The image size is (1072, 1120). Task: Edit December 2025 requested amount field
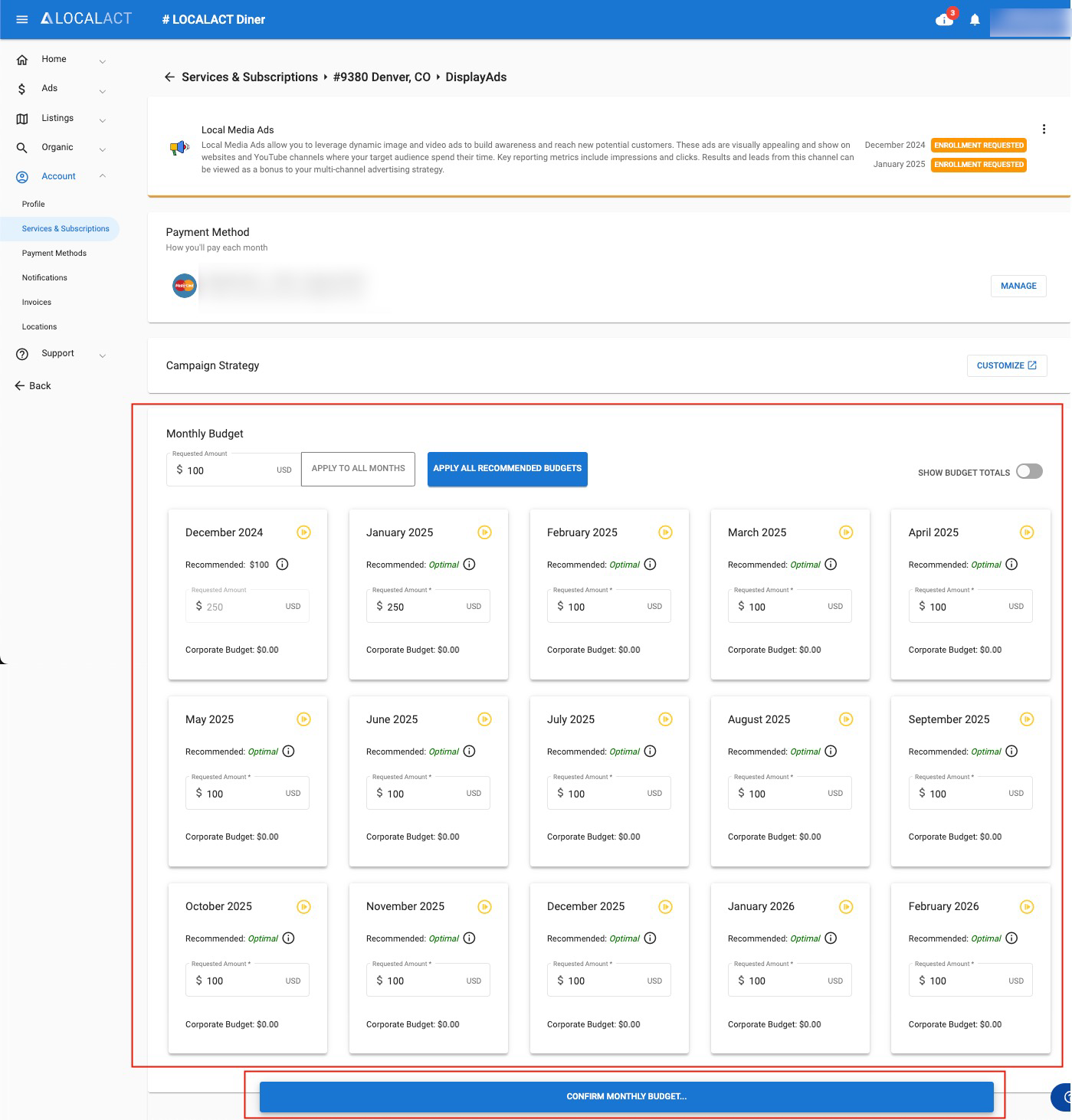pos(609,980)
